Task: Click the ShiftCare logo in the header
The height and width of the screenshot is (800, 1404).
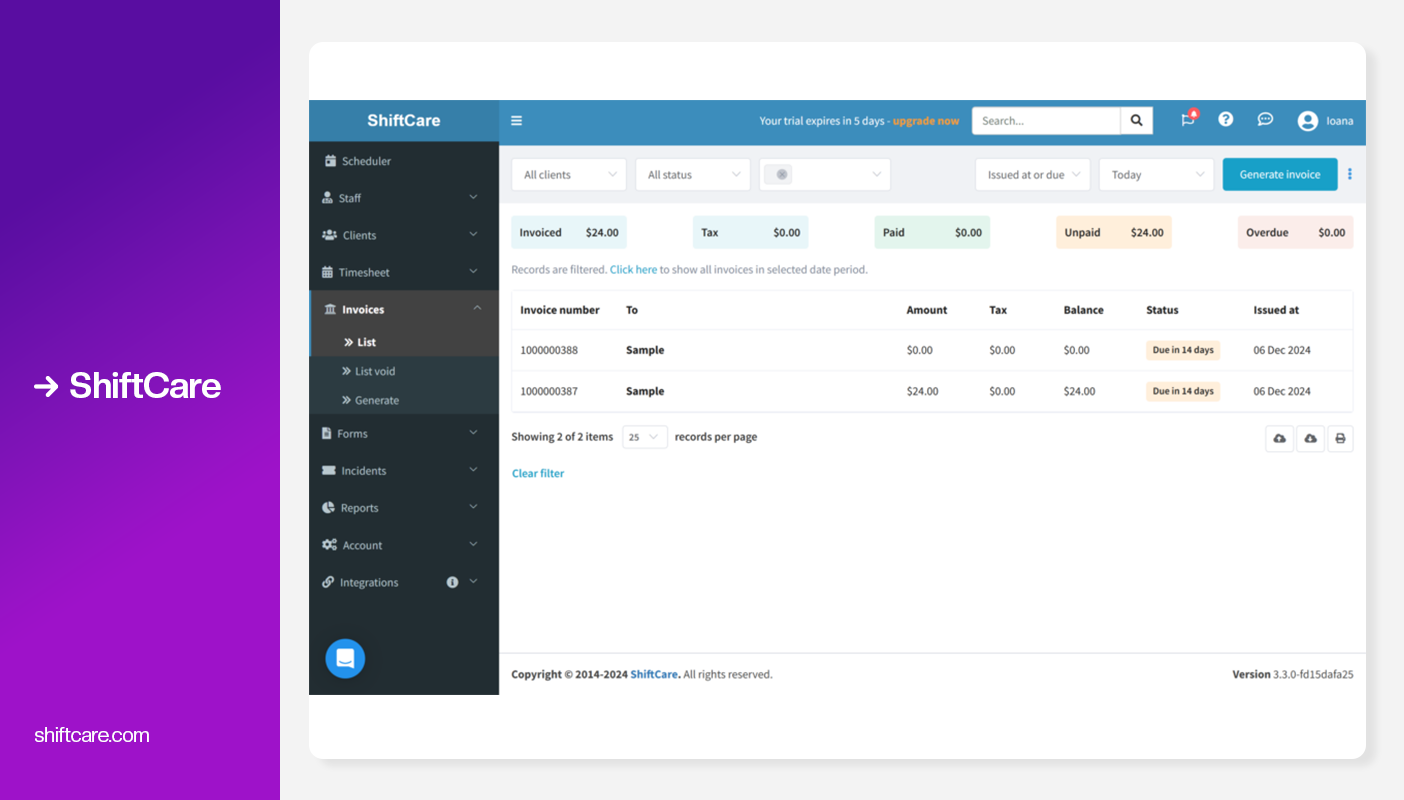Action: point(404,120)
